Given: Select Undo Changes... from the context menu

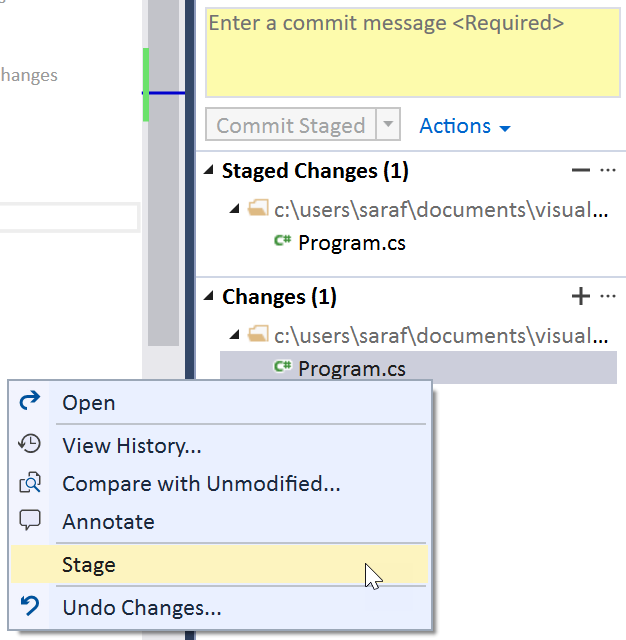Looking at the screenshot, I should point(141,607).
